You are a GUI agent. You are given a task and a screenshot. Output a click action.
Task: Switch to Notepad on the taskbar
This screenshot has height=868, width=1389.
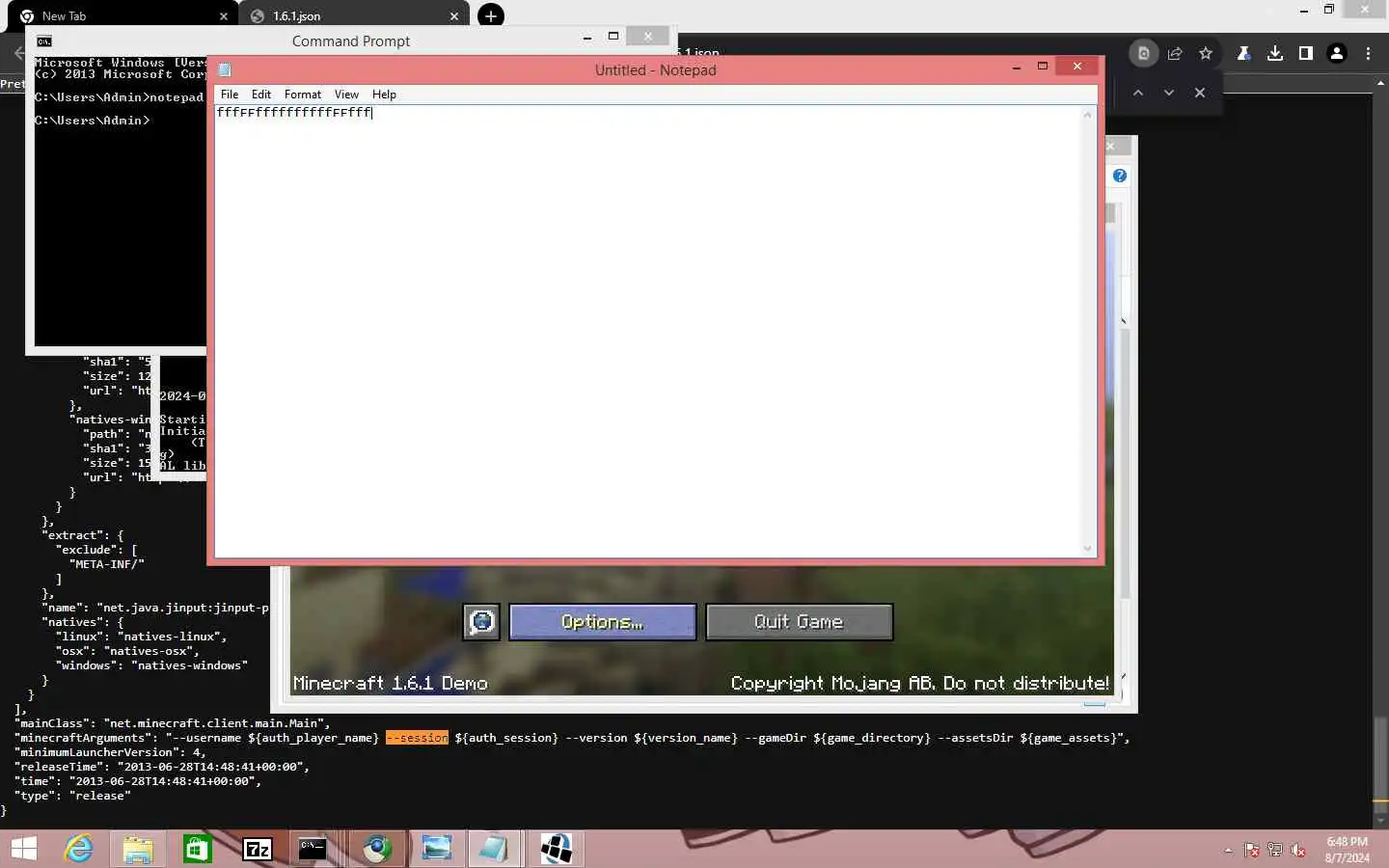494,849
